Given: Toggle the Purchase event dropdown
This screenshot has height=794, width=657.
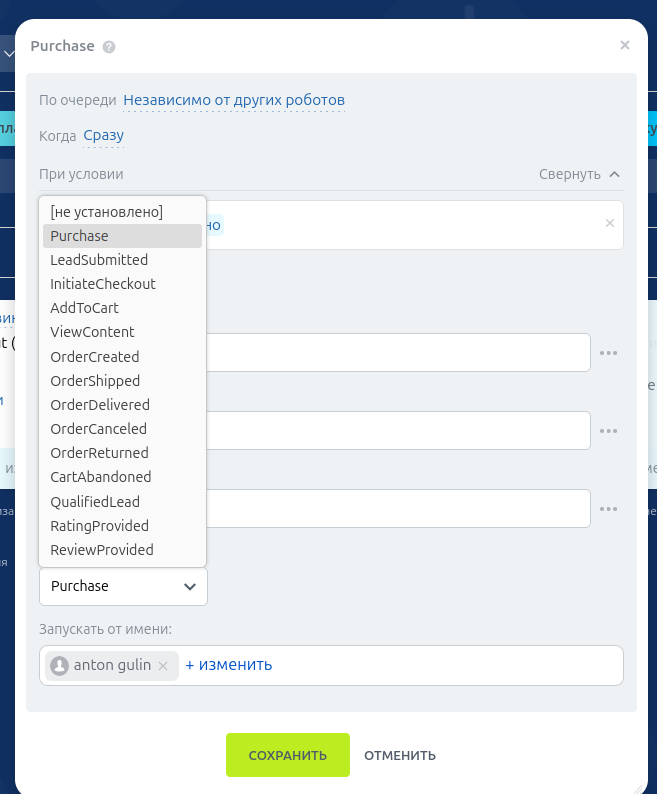Looking at the screenshot, I should click(123, 587).
